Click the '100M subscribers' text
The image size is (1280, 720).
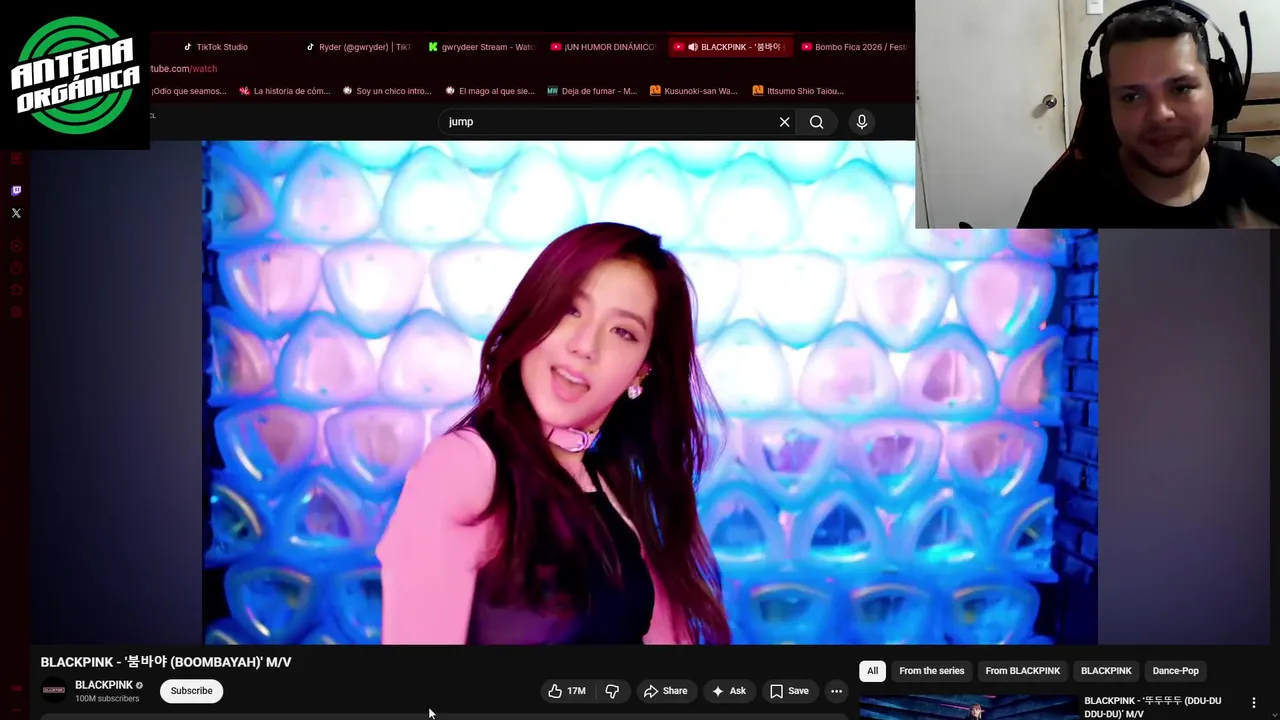click(x=107, y=699)
